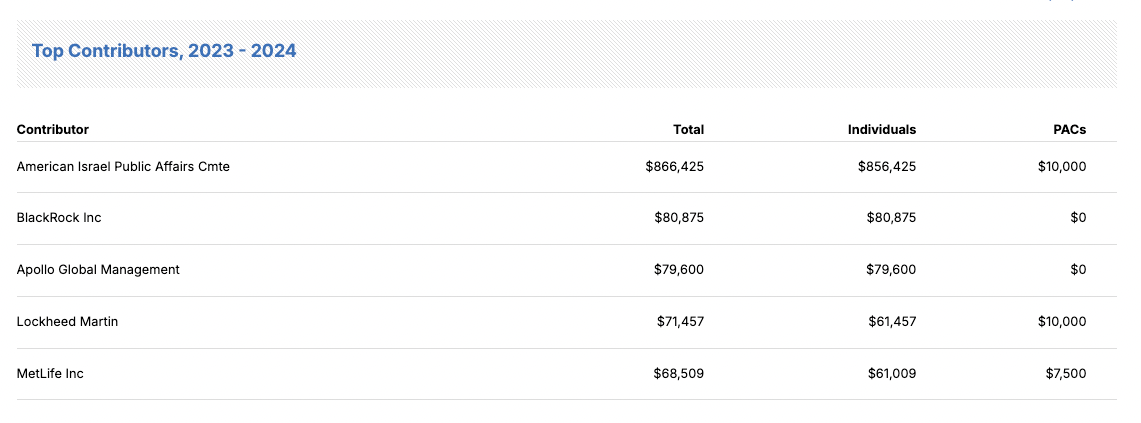Click the $61,457 individuals figure

pos(891,321)
